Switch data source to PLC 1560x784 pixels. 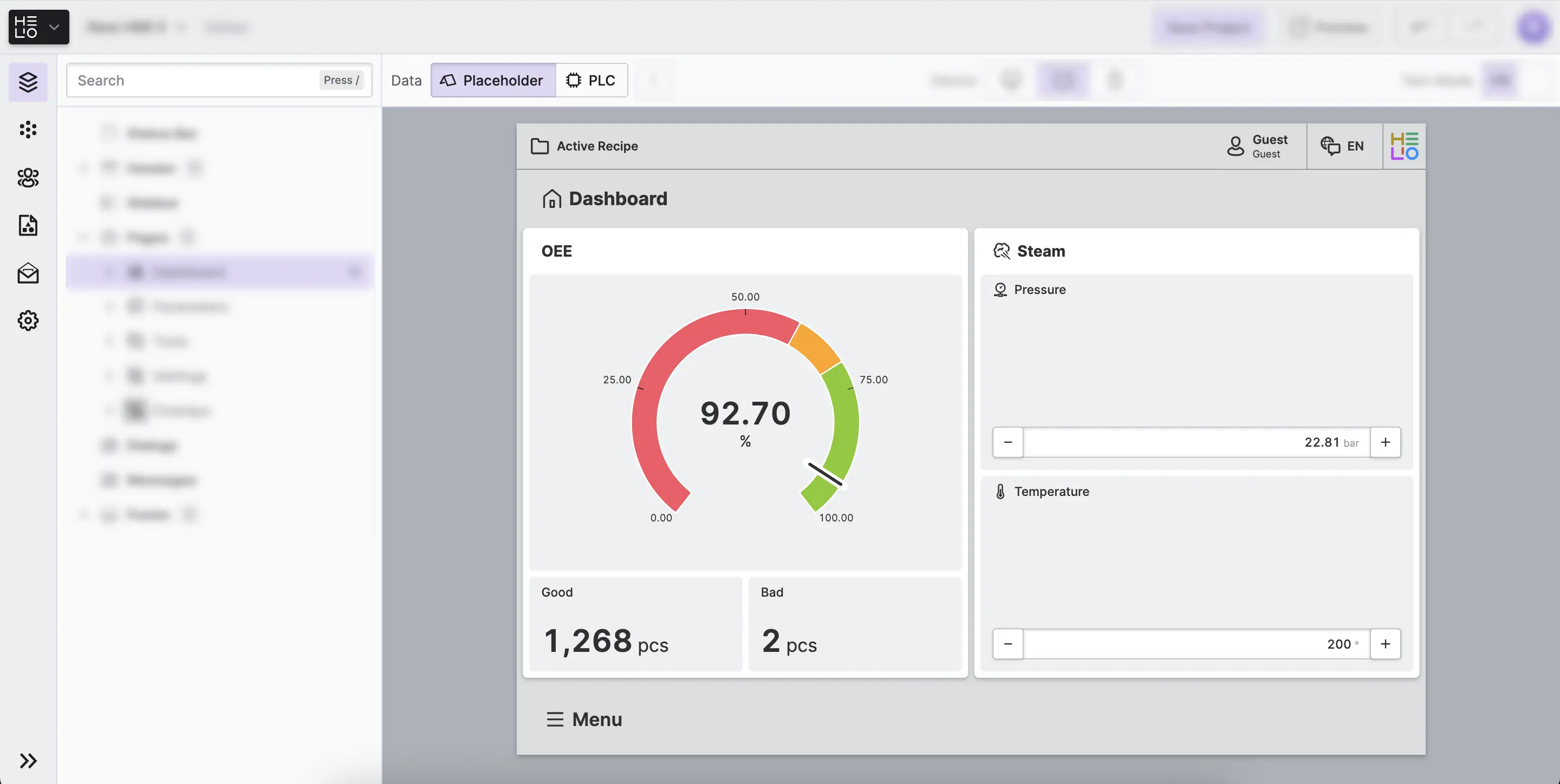[x=591, y=80]
